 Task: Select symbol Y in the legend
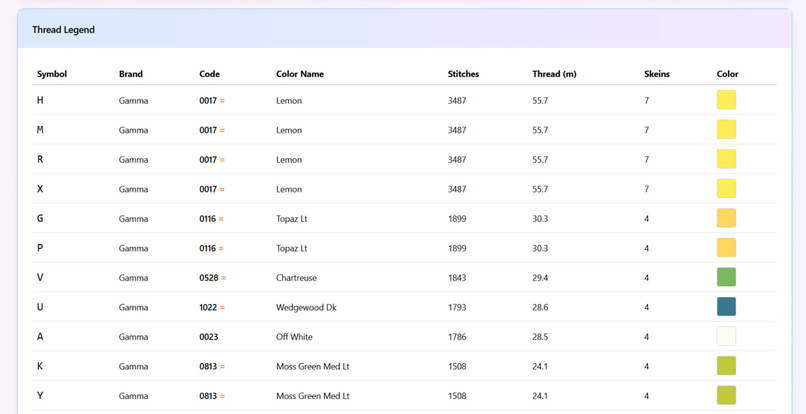(x=40, y=396)
